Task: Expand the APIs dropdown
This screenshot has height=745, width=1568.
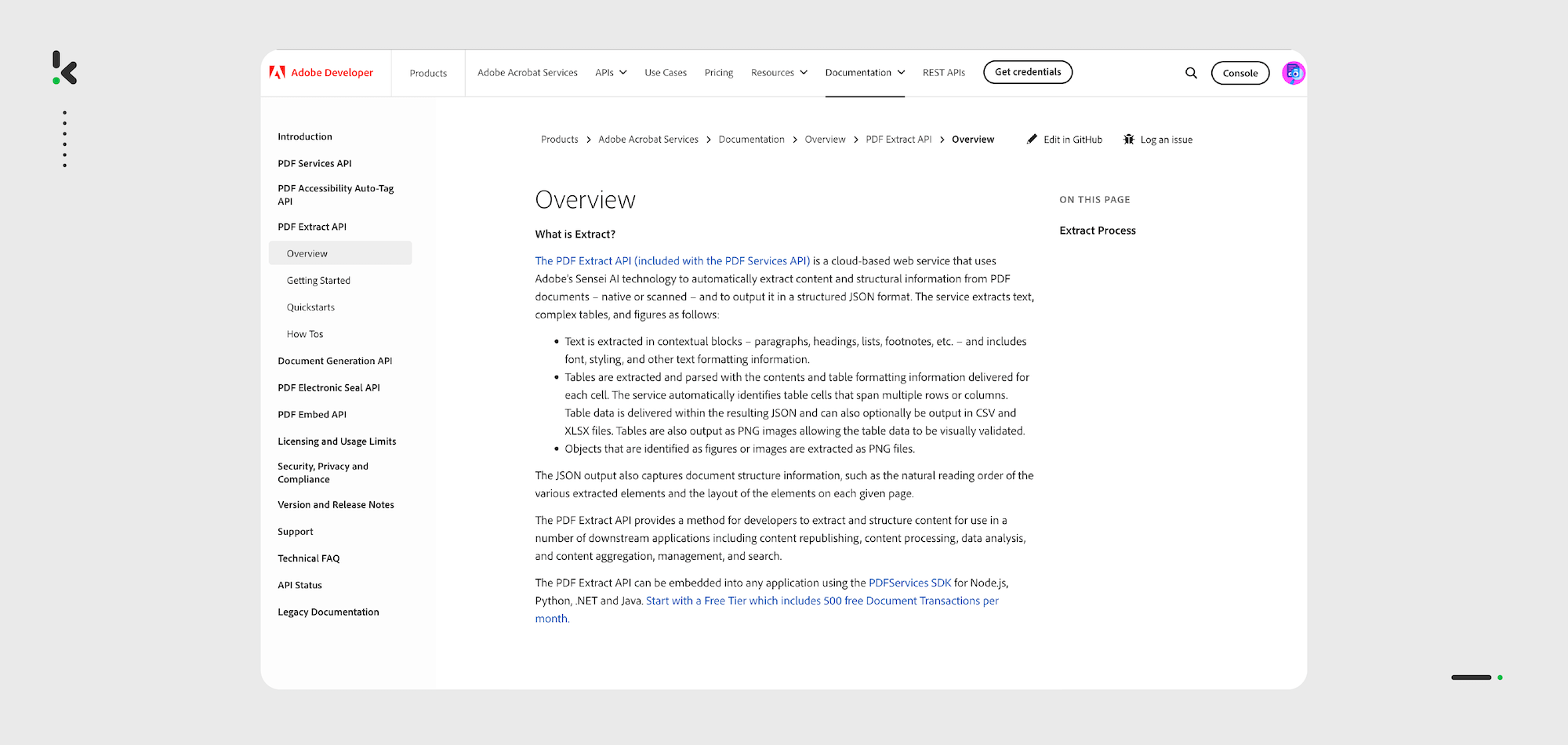Action: [x=611, y=73]
